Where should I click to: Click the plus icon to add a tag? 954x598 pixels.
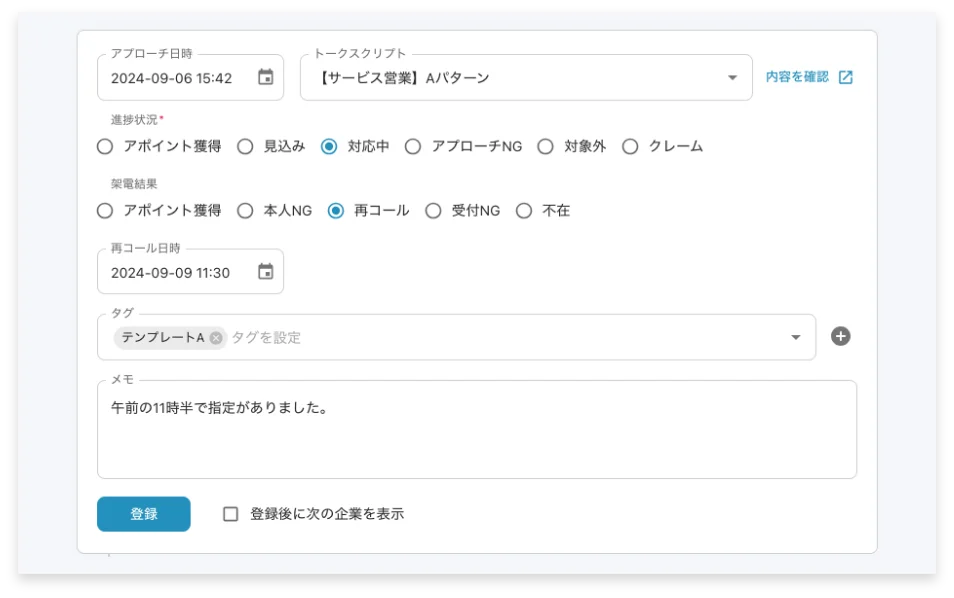click(841, 336)
